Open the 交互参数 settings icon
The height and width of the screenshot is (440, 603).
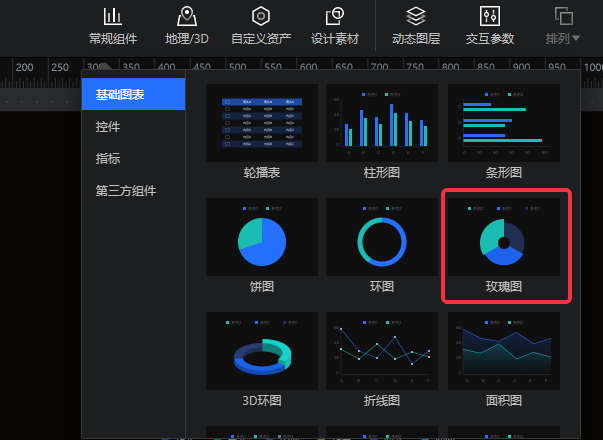coord(489,27)
